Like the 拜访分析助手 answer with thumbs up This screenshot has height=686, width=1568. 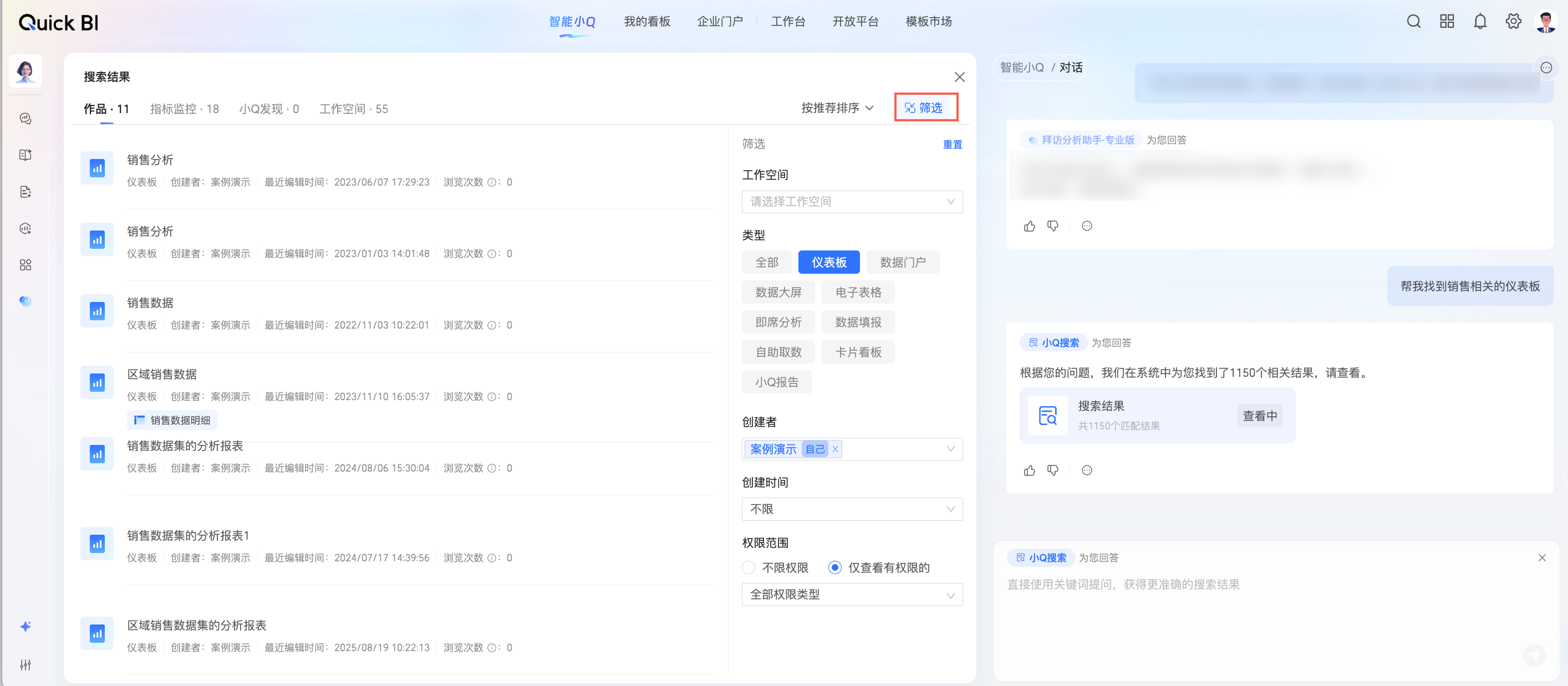tap(1029, 226)
